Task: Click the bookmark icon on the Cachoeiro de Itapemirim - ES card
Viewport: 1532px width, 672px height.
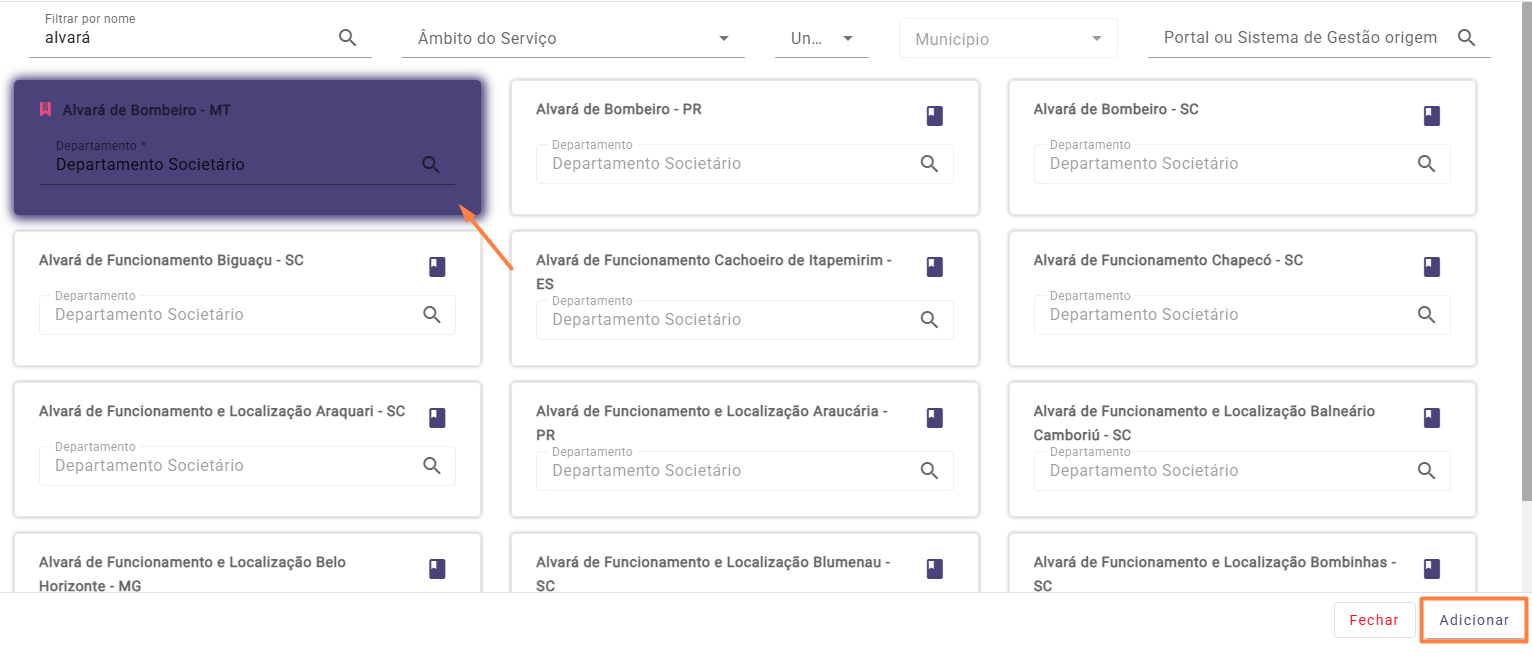Action: [x=934, y=267]
